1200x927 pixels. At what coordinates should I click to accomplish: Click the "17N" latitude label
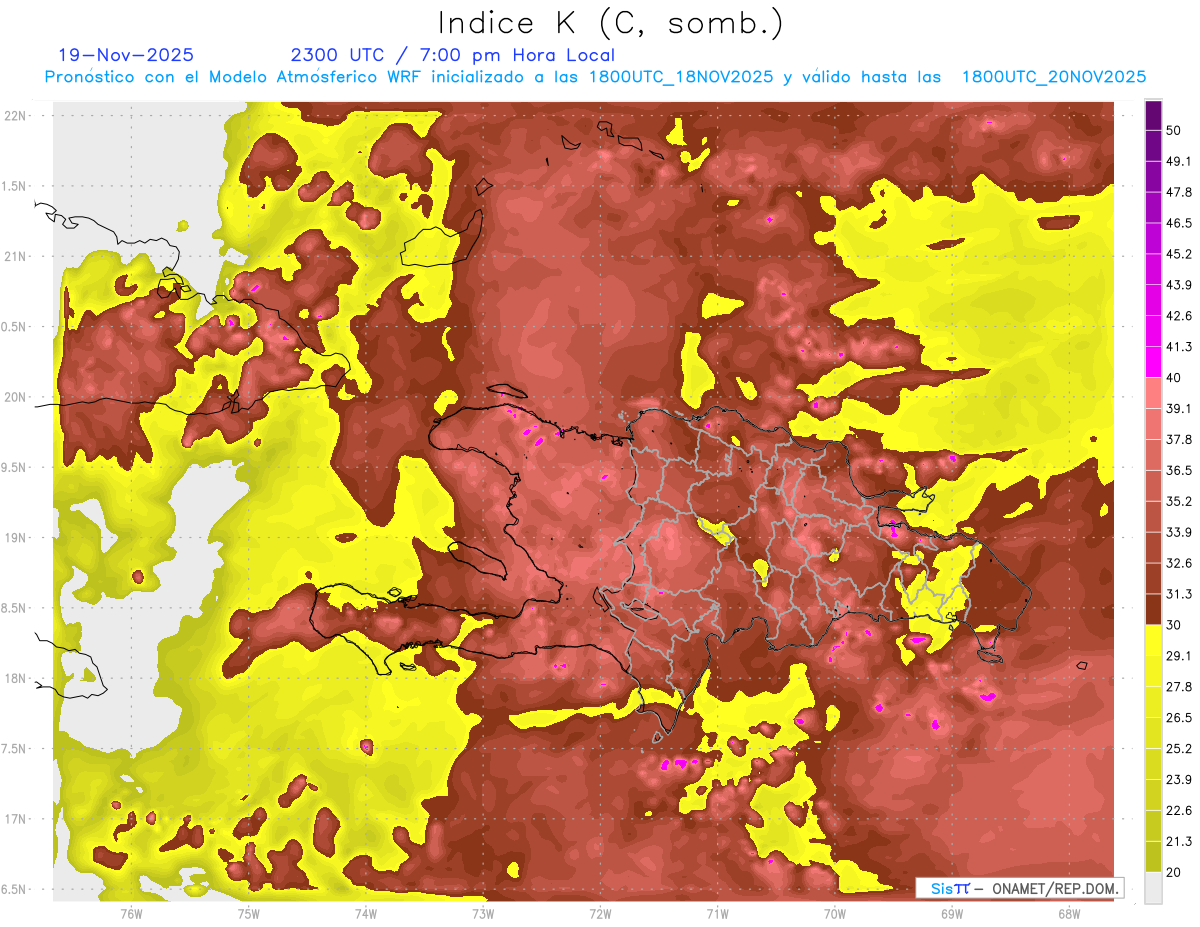pyautogui.click(x=15, y=819)
